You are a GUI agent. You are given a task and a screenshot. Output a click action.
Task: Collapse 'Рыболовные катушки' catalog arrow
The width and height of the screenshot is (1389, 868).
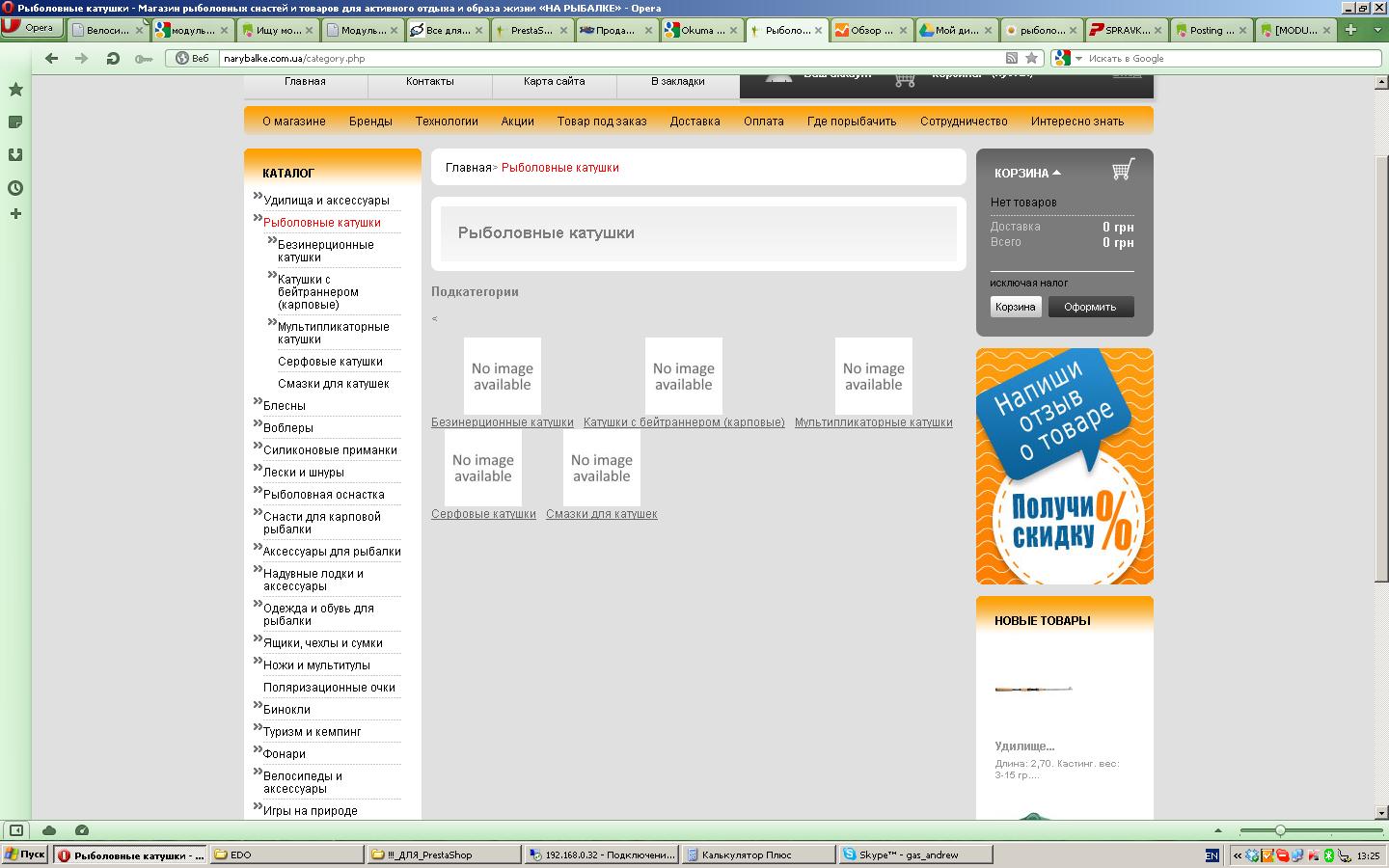point(258,218)
